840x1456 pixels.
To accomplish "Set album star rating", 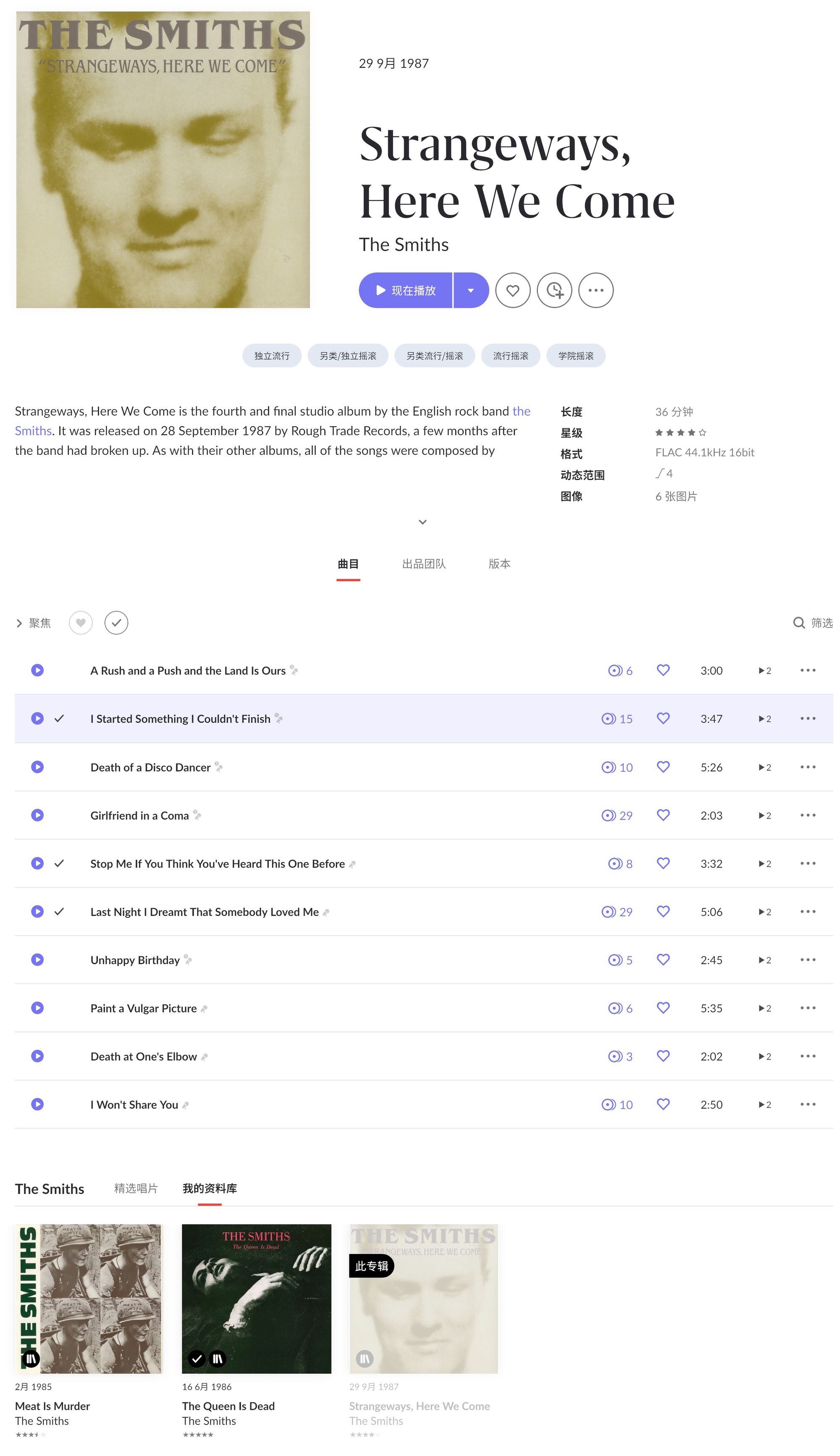I will (681, 433).
